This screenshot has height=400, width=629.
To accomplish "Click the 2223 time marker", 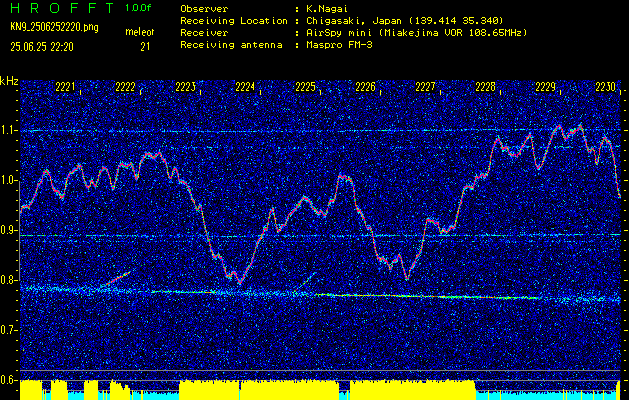I will [185, 87].
